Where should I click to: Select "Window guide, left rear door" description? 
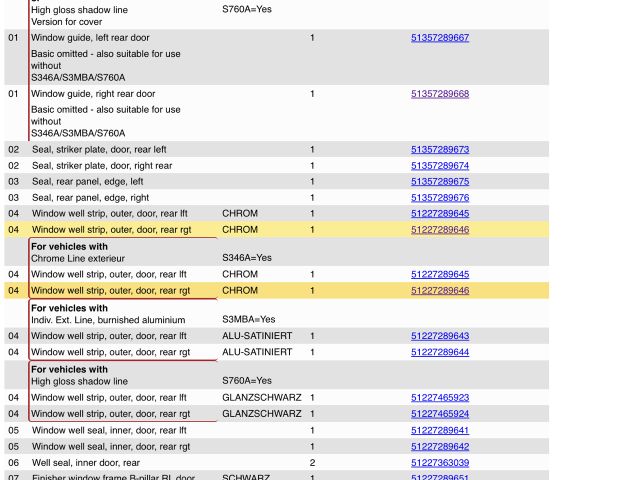(93, 38)
